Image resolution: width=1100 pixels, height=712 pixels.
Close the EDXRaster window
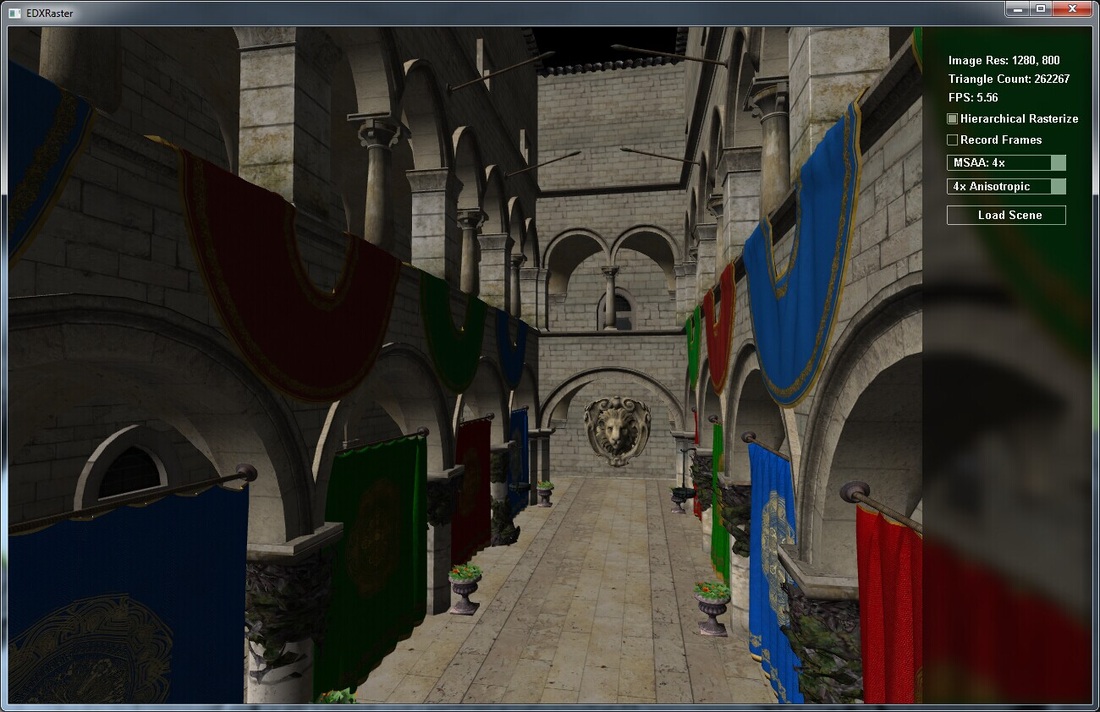coord(1073,8)
